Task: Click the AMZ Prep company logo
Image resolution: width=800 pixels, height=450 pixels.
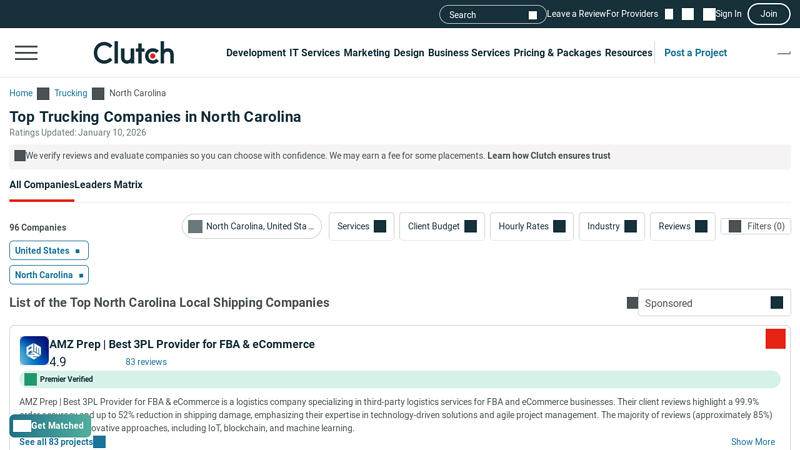Action: click(x=34, y=351)
